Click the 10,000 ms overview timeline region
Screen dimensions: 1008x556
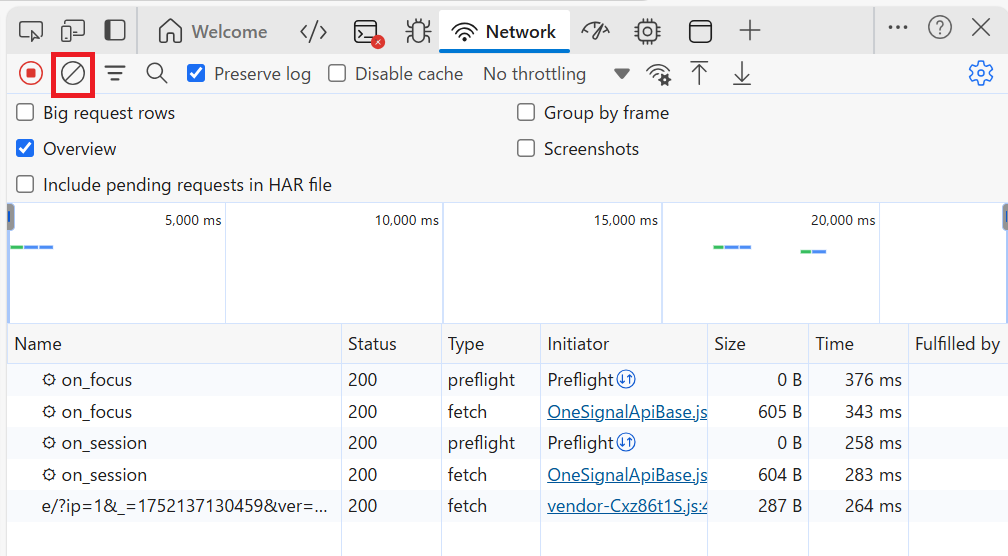(x=334, y=263)
